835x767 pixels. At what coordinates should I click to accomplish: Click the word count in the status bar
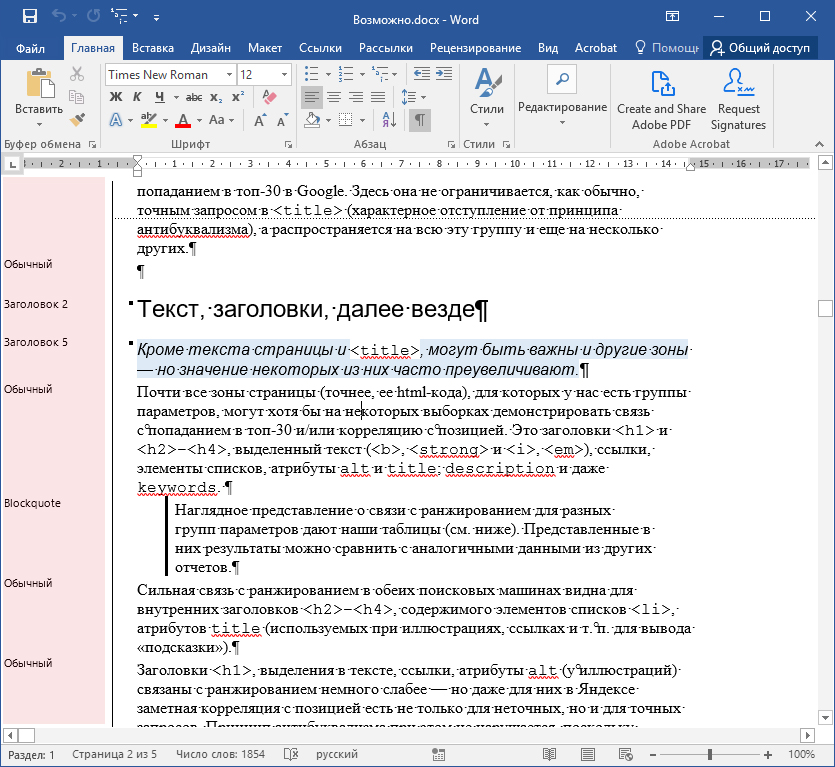pyautogui.click(x=221, y=755)
